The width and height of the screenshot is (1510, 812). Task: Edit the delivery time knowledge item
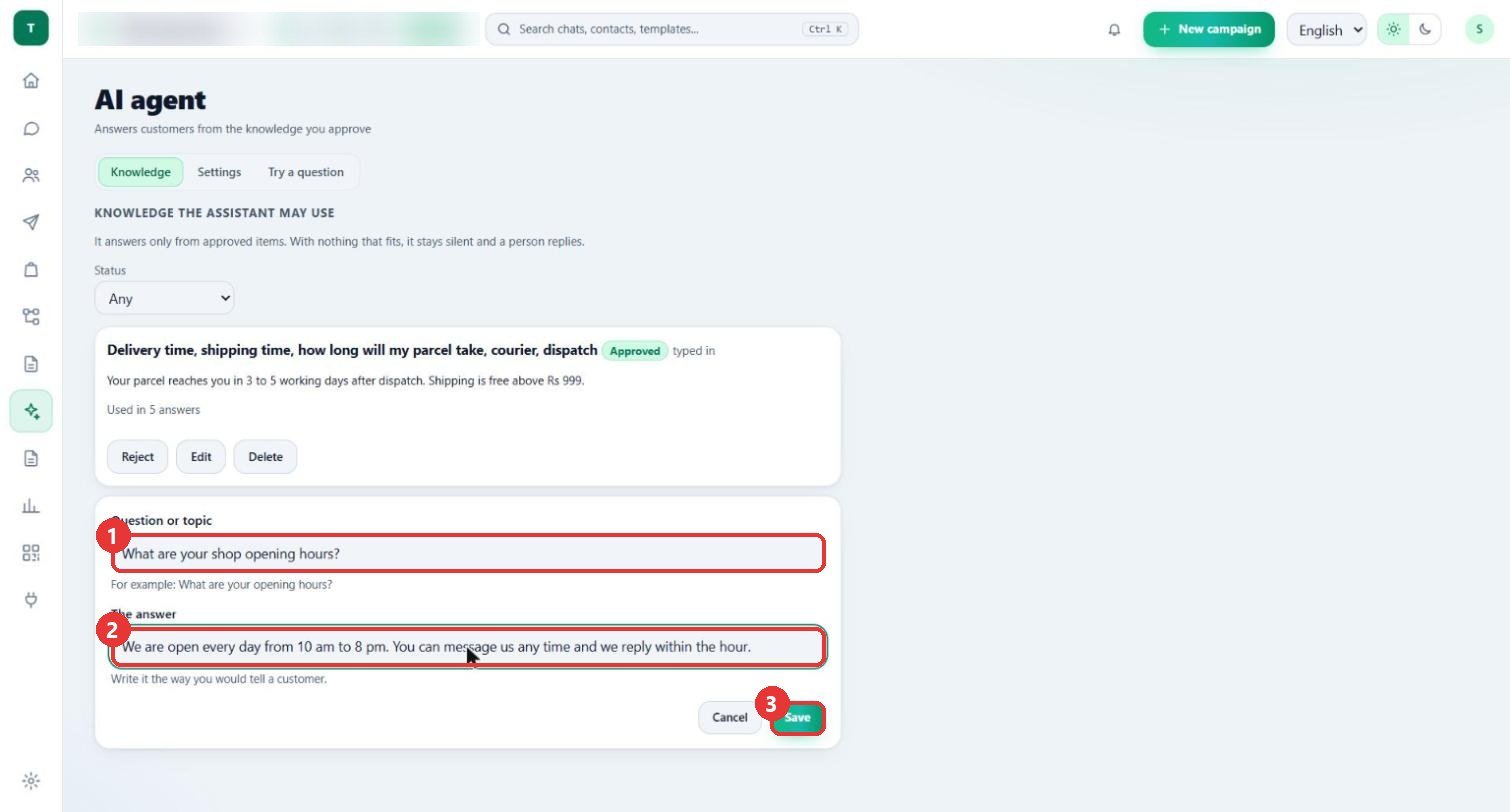pos(201,457)
